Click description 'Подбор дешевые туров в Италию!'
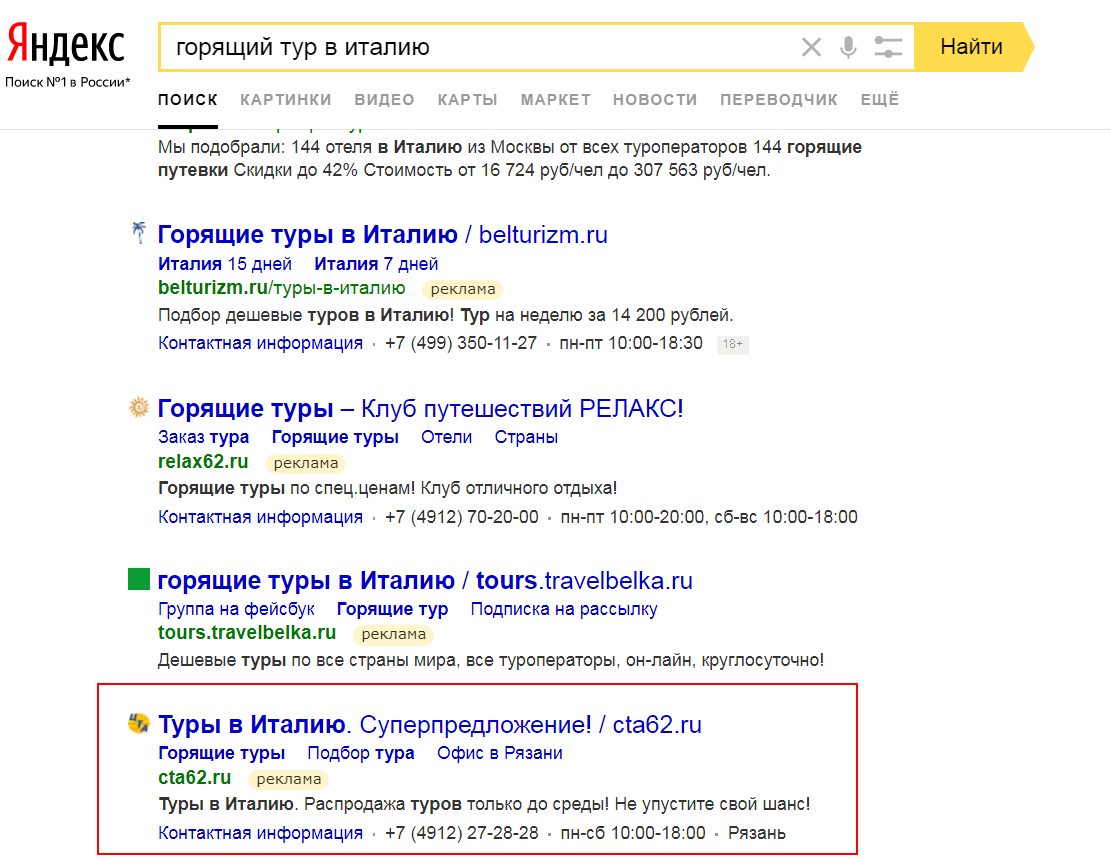The height and width of the screenshot is (859, 1111). 306,315
